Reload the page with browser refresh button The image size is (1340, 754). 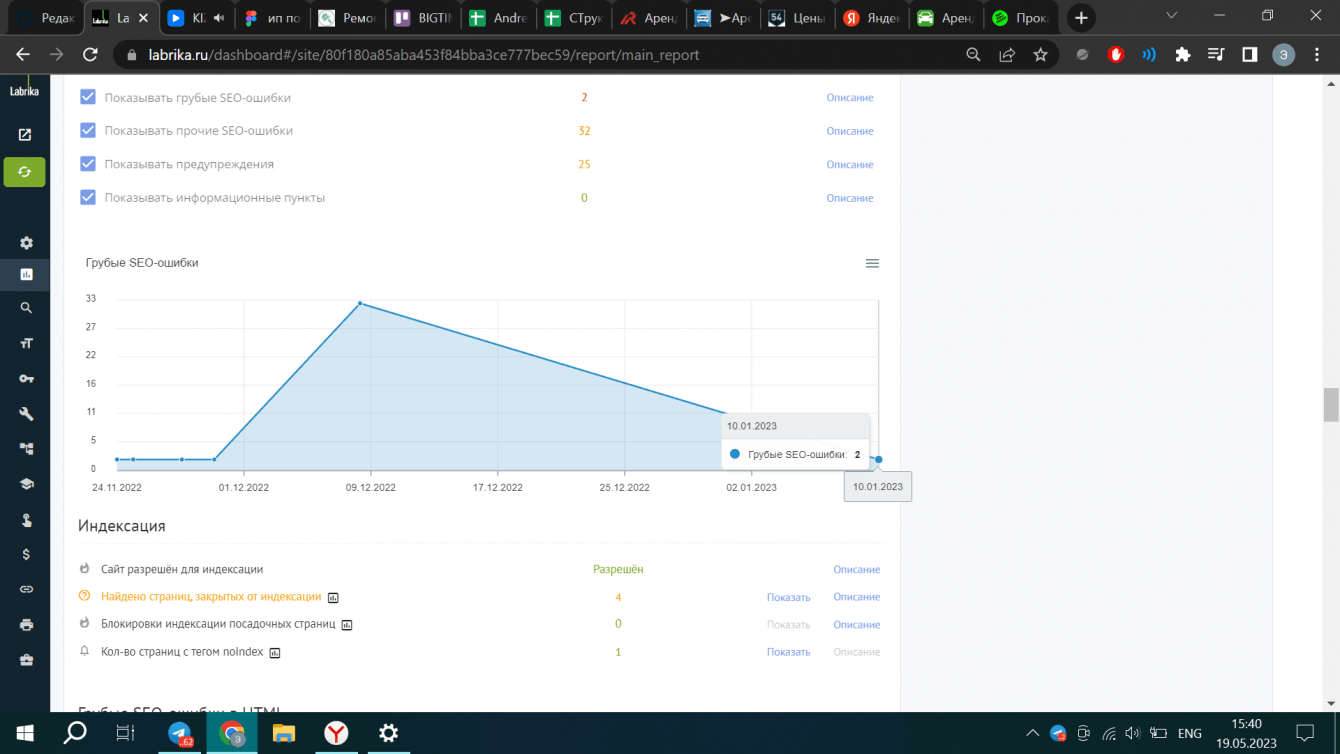tap(90, 55)
